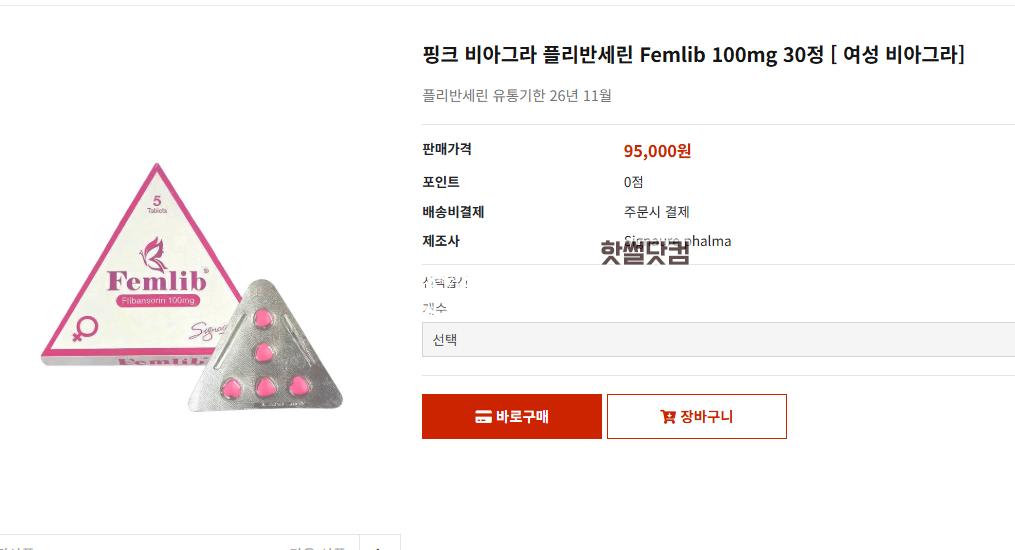Click the product title mentioning Femlib 100mg 30정

[x=694, y=56]
